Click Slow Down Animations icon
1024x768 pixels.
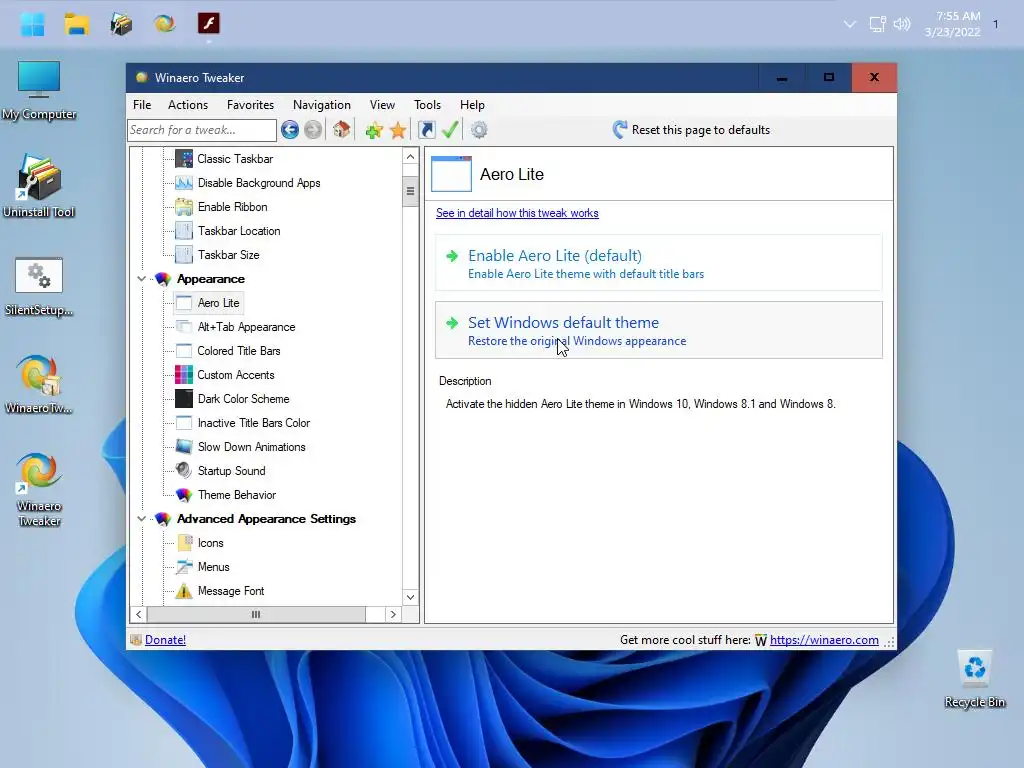184,447
